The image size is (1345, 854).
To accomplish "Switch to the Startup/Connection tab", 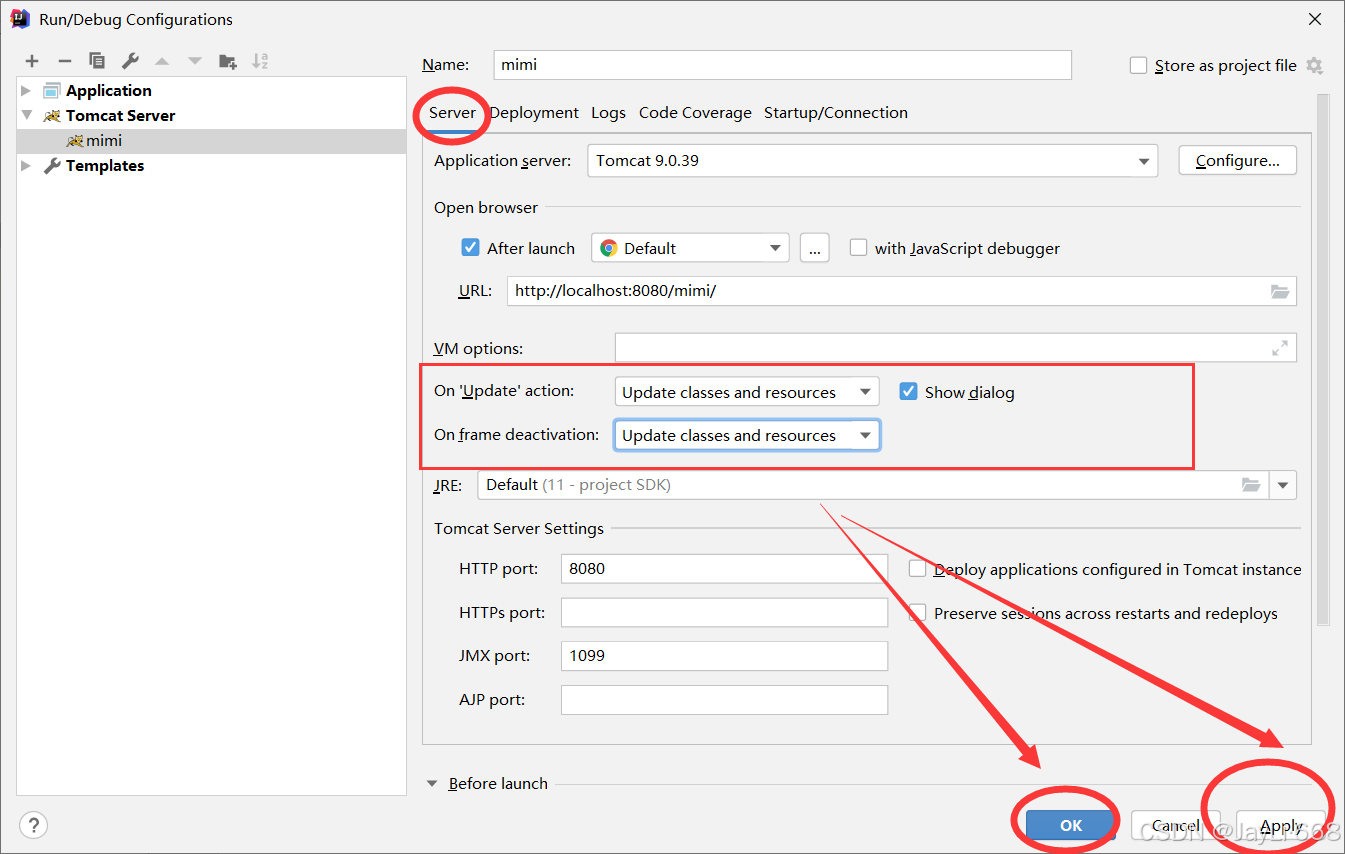I will [x=836, y=113].
